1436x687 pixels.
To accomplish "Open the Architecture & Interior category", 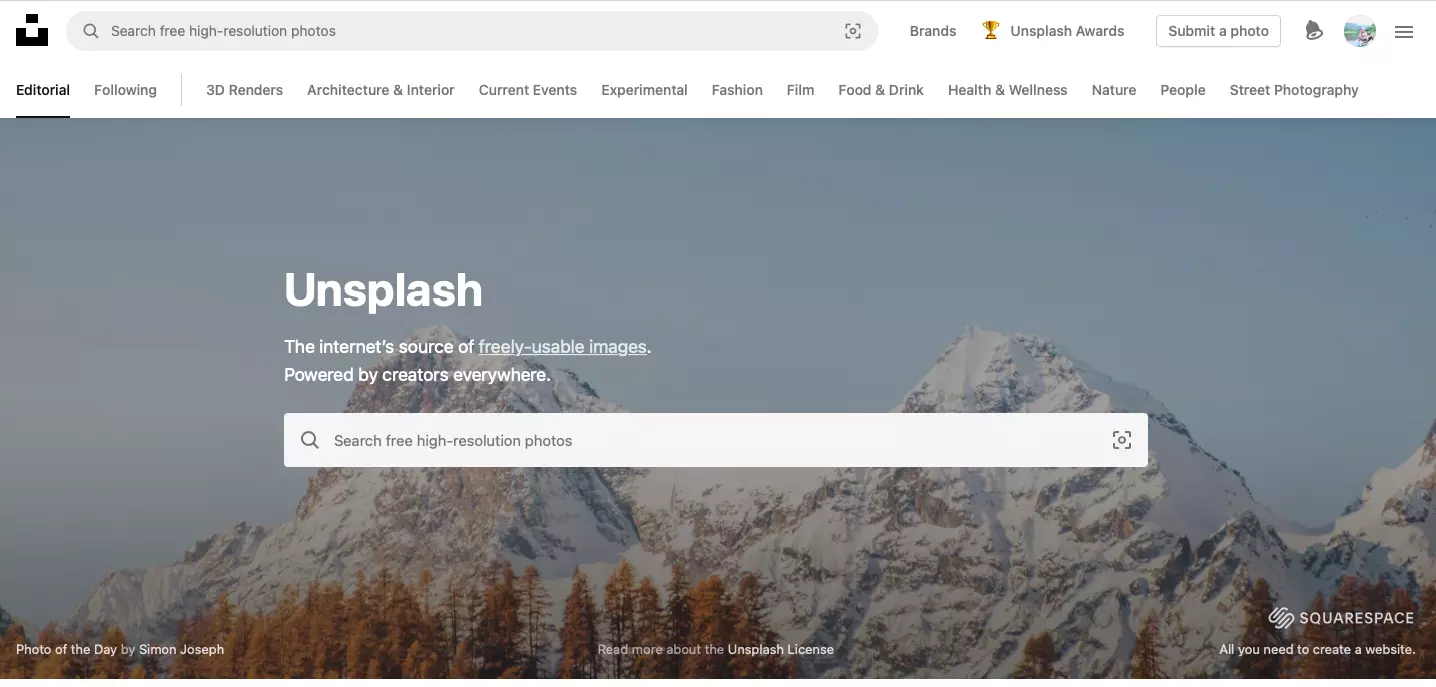I will (x=381, y=90).
